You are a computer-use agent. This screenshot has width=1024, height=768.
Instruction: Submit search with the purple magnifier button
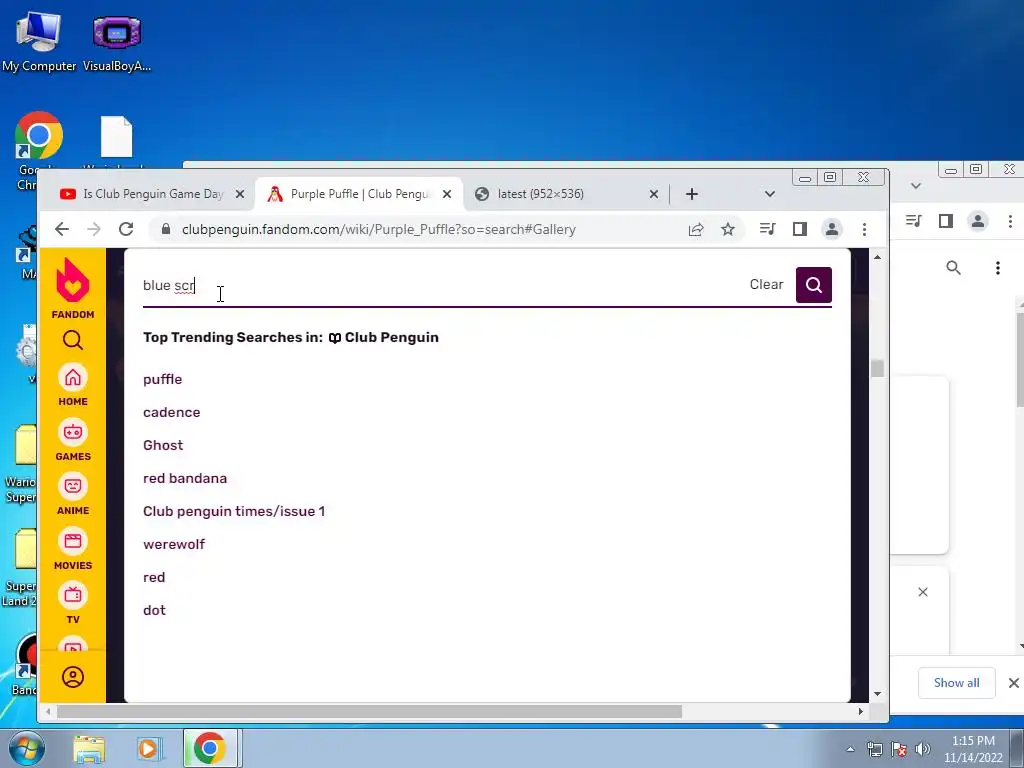814,285
